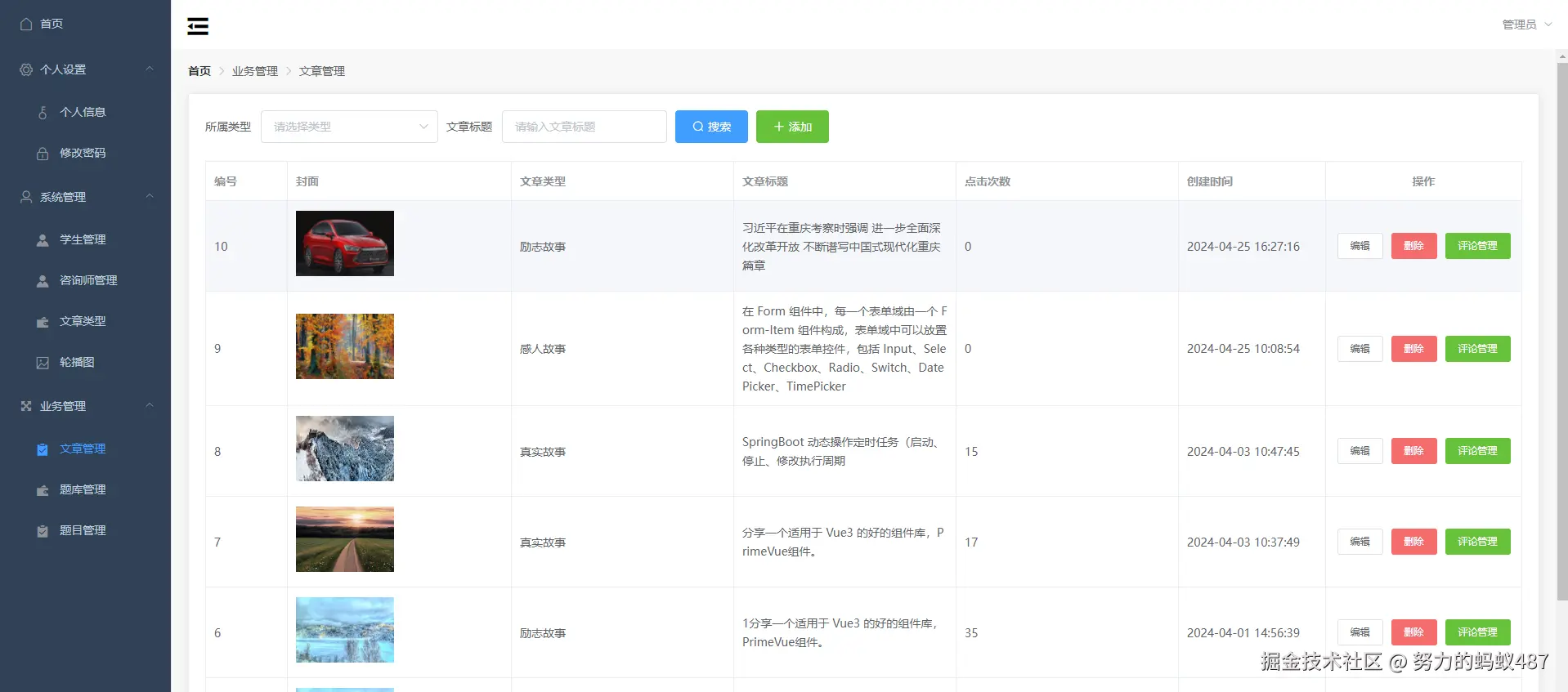1568x692 pixels.
Task: Open the 所属类型 type select dropdown
Action: [349, 127]
